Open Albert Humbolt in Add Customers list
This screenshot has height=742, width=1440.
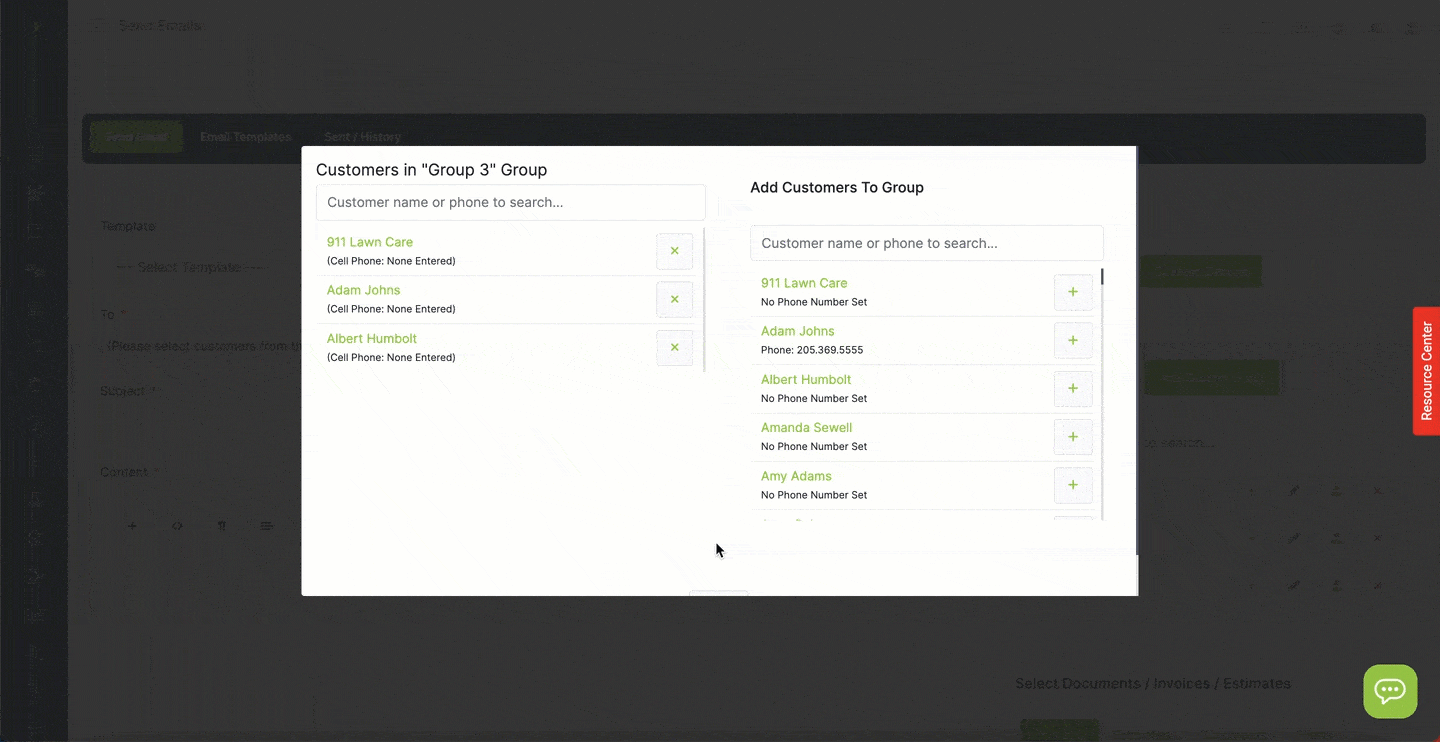806,379
